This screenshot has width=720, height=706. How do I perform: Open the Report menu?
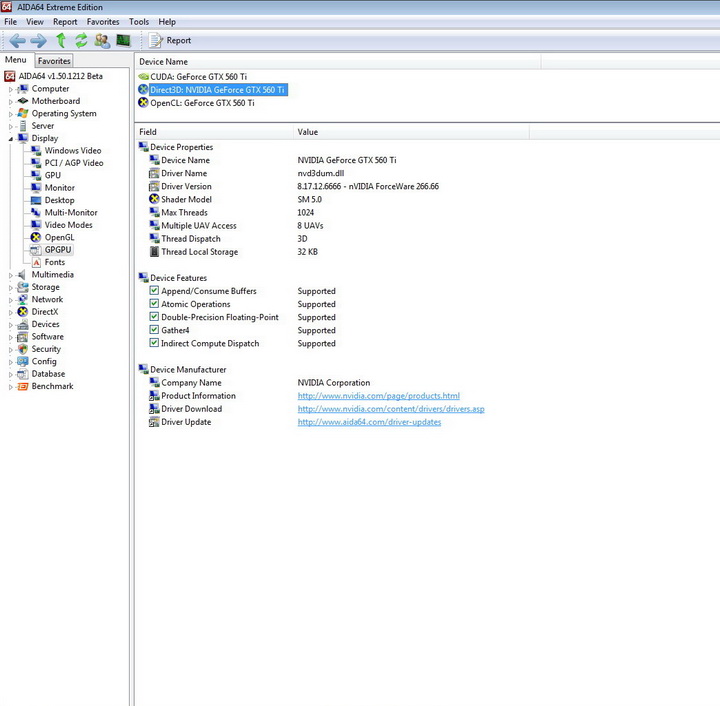click(x=65, y=22)
